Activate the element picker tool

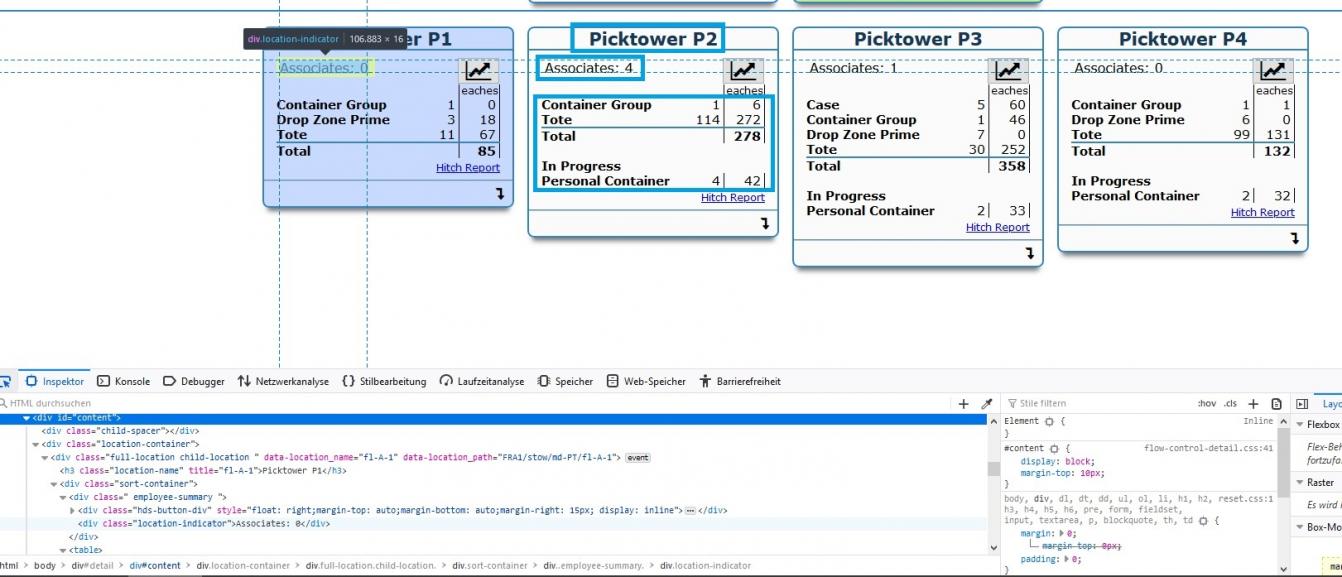(x=6, y=381)
